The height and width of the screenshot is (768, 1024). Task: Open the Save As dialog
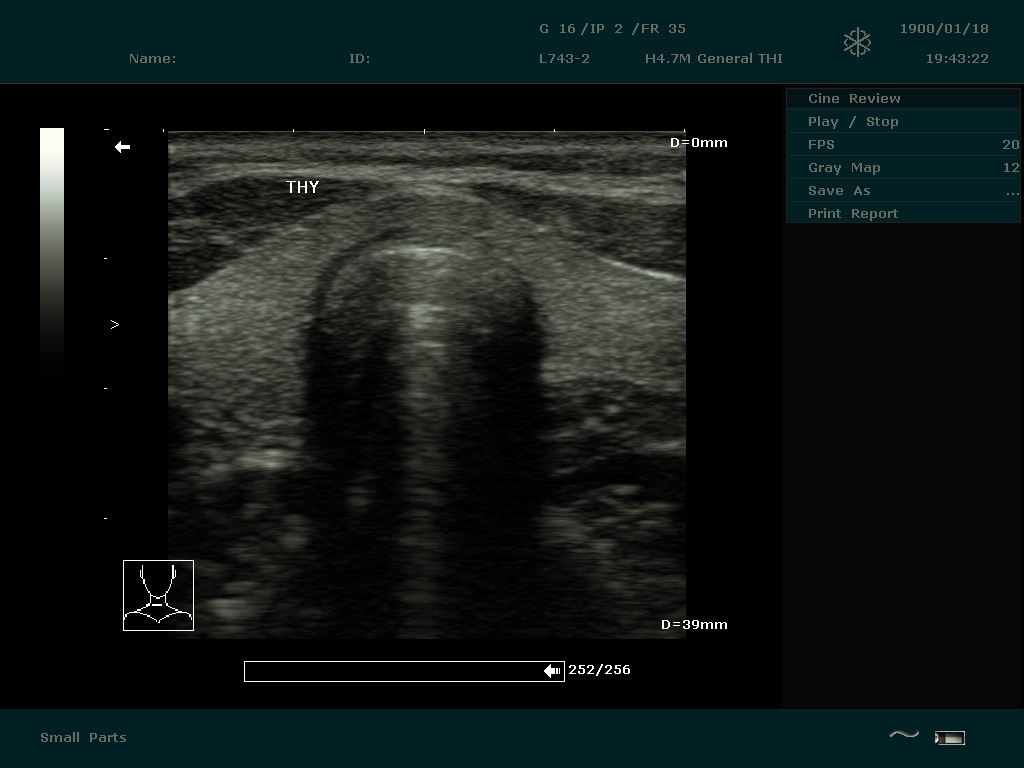[x=839, y=190]
